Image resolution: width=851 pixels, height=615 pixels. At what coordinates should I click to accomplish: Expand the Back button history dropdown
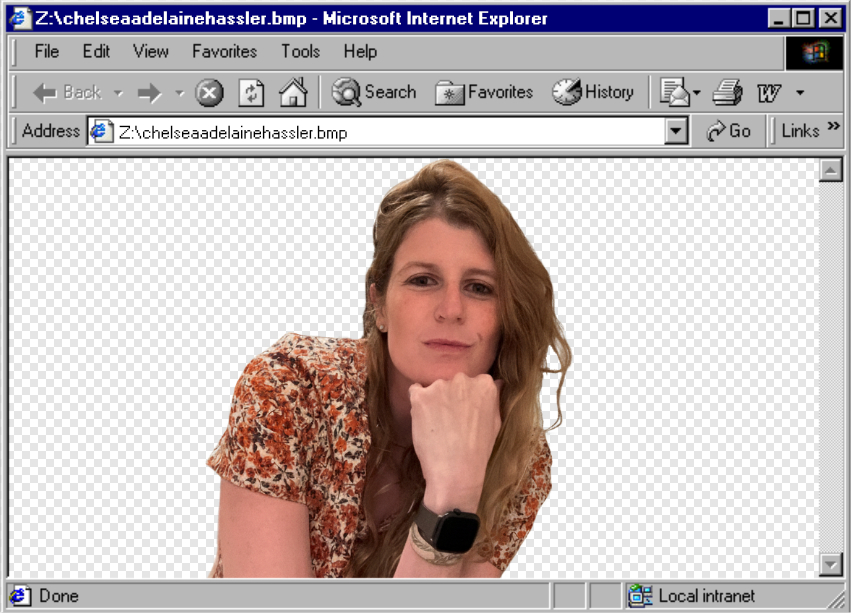118,93
